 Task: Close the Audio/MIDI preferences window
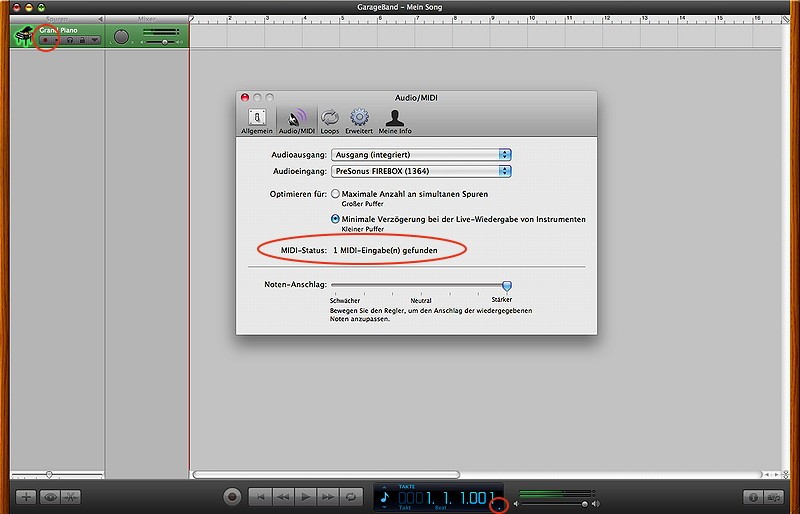tap(245, 97)
